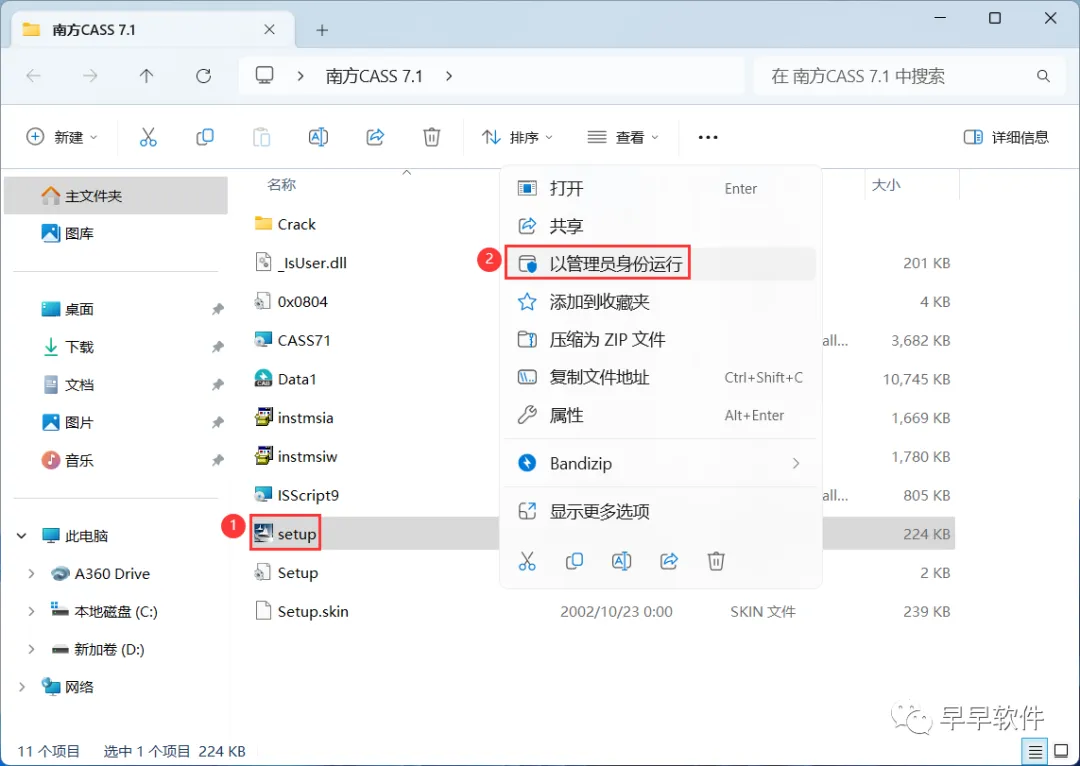Image resolution: width=1080 pixels, height=766 pixels.
Task: Click the context menu Delete trash icon
Action: click(x=716, y=561)
